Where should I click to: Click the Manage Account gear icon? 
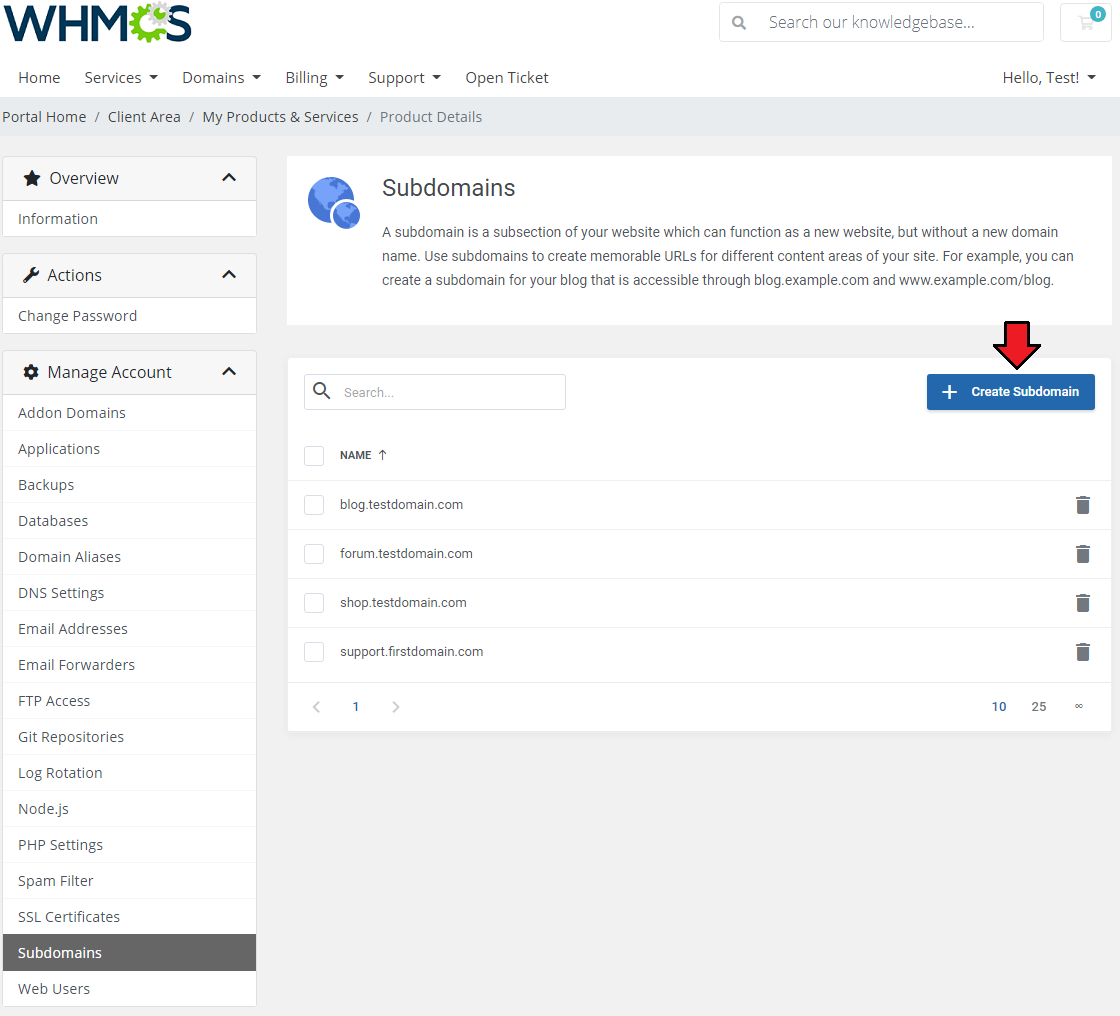coord(31,372)
